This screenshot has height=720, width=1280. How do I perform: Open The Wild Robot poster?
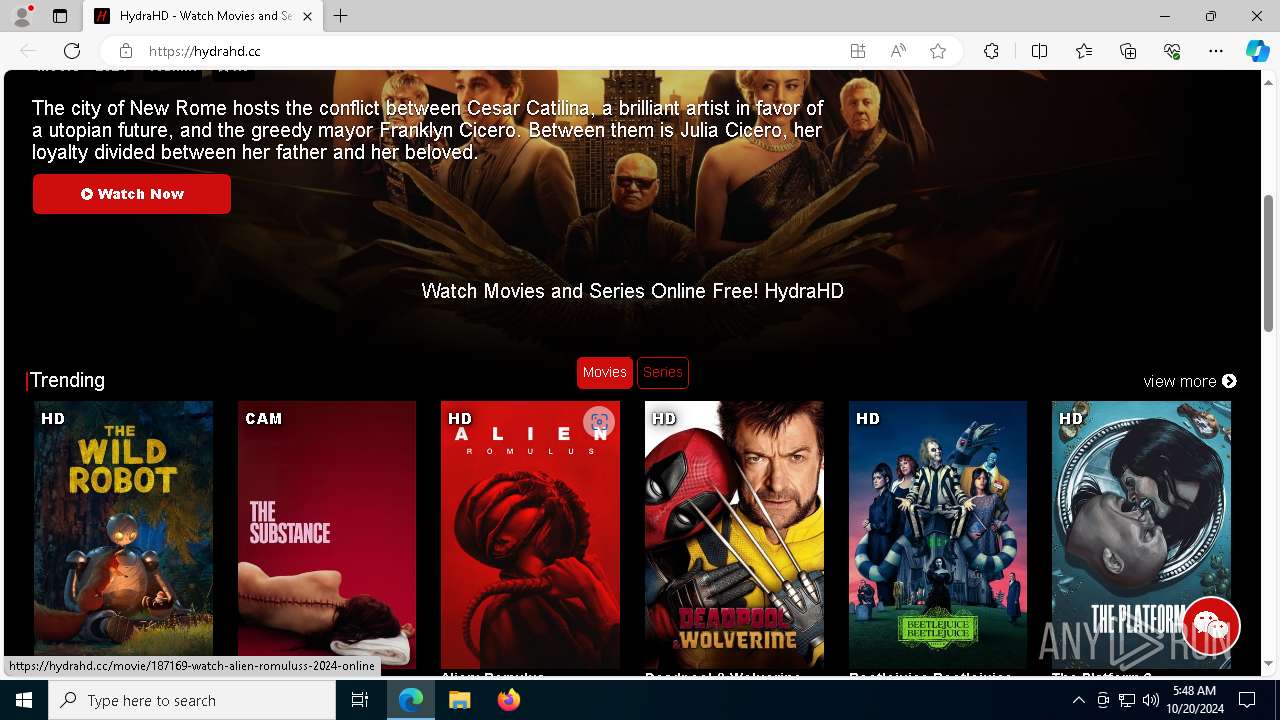tap(124, 534)
